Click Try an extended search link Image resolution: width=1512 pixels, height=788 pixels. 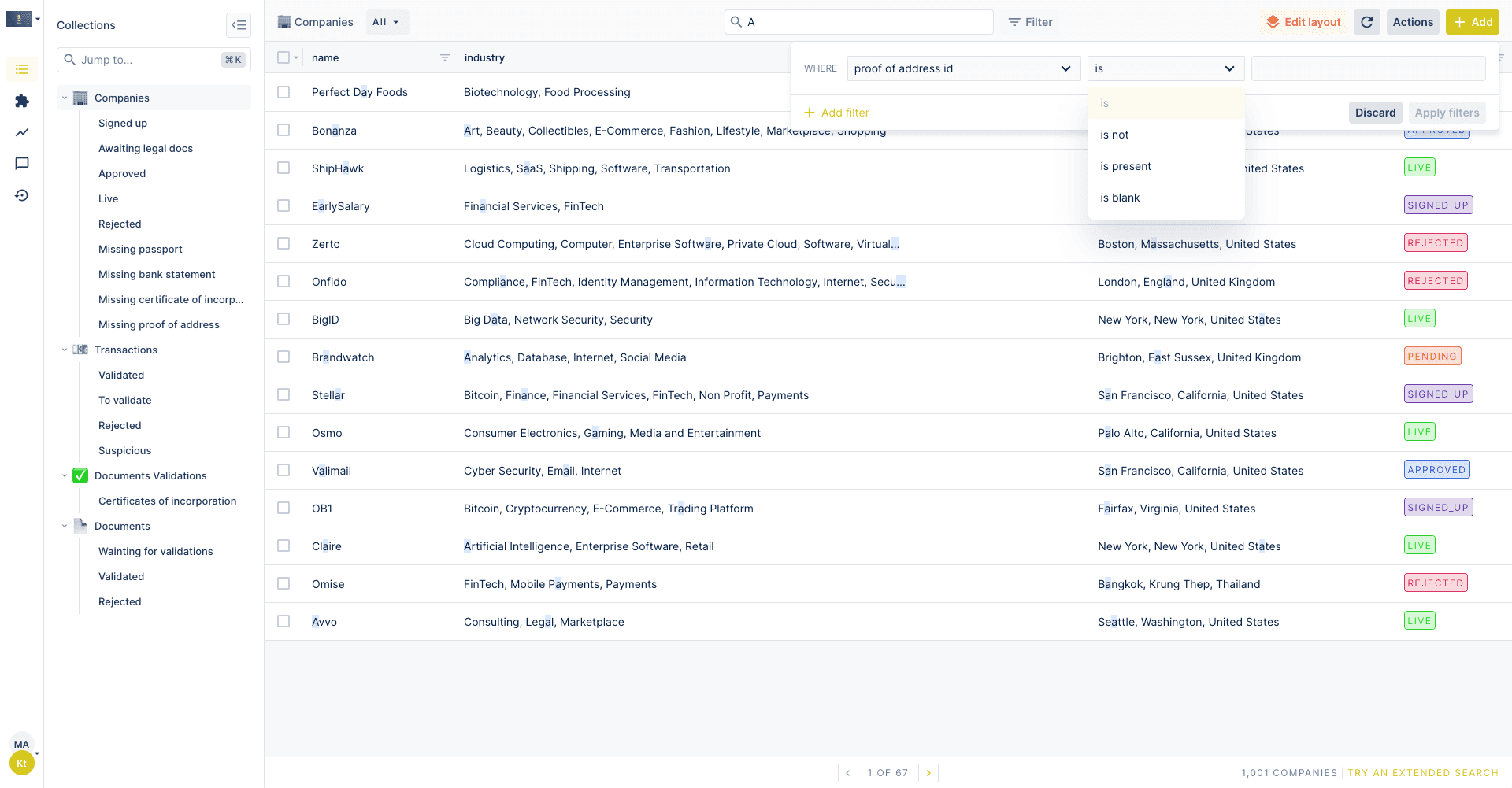(x=1423, y=773)
